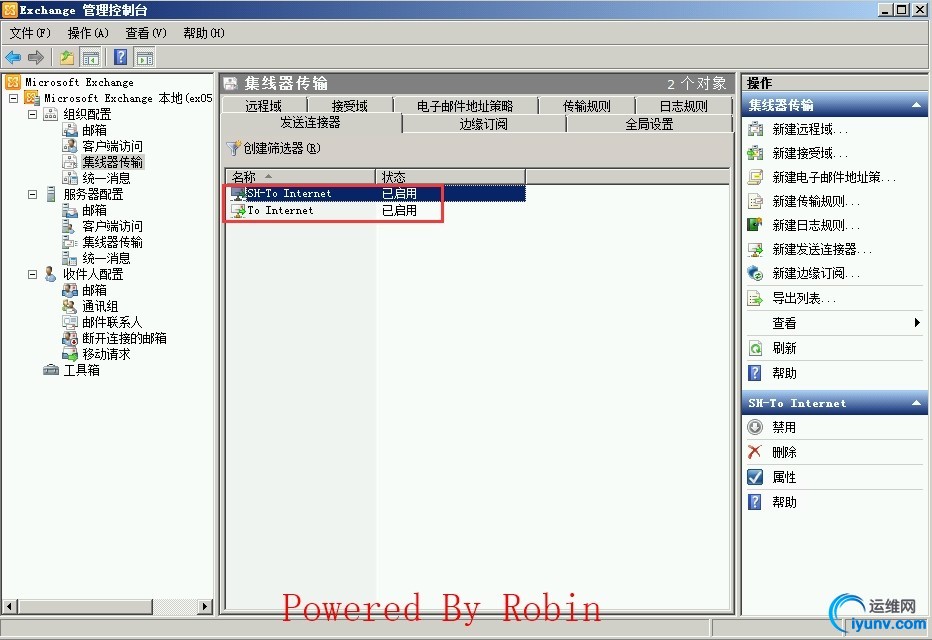Select 邮箱 under 组织配置
932x640 pixels.
[x=95, y=130]
